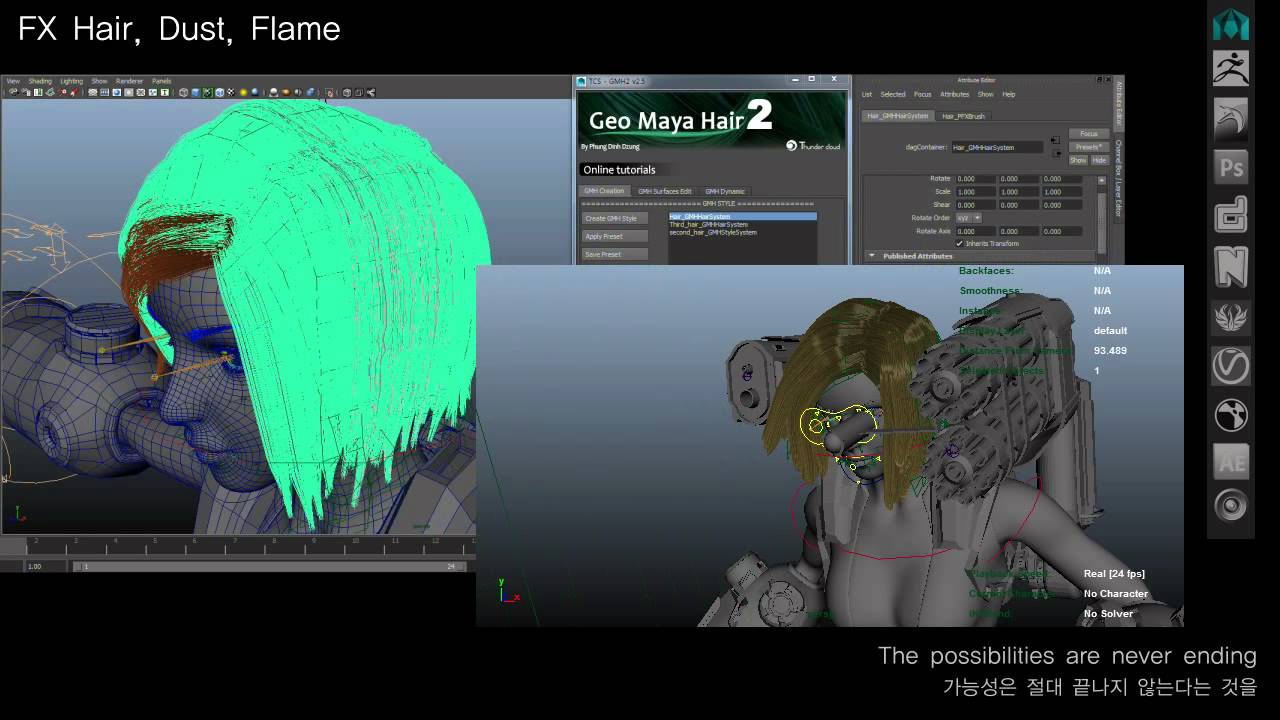Click the Create GMH Style button
Image resolution: width=1280 pixels, height=720 pixels.
tap(614, 218)
